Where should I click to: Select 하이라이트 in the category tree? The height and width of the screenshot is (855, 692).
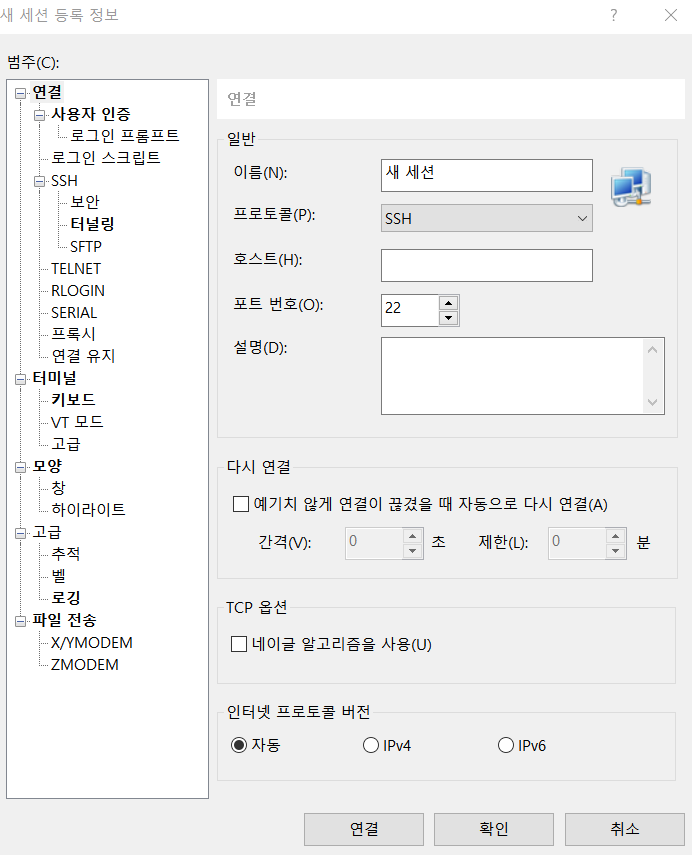[88, 509]
